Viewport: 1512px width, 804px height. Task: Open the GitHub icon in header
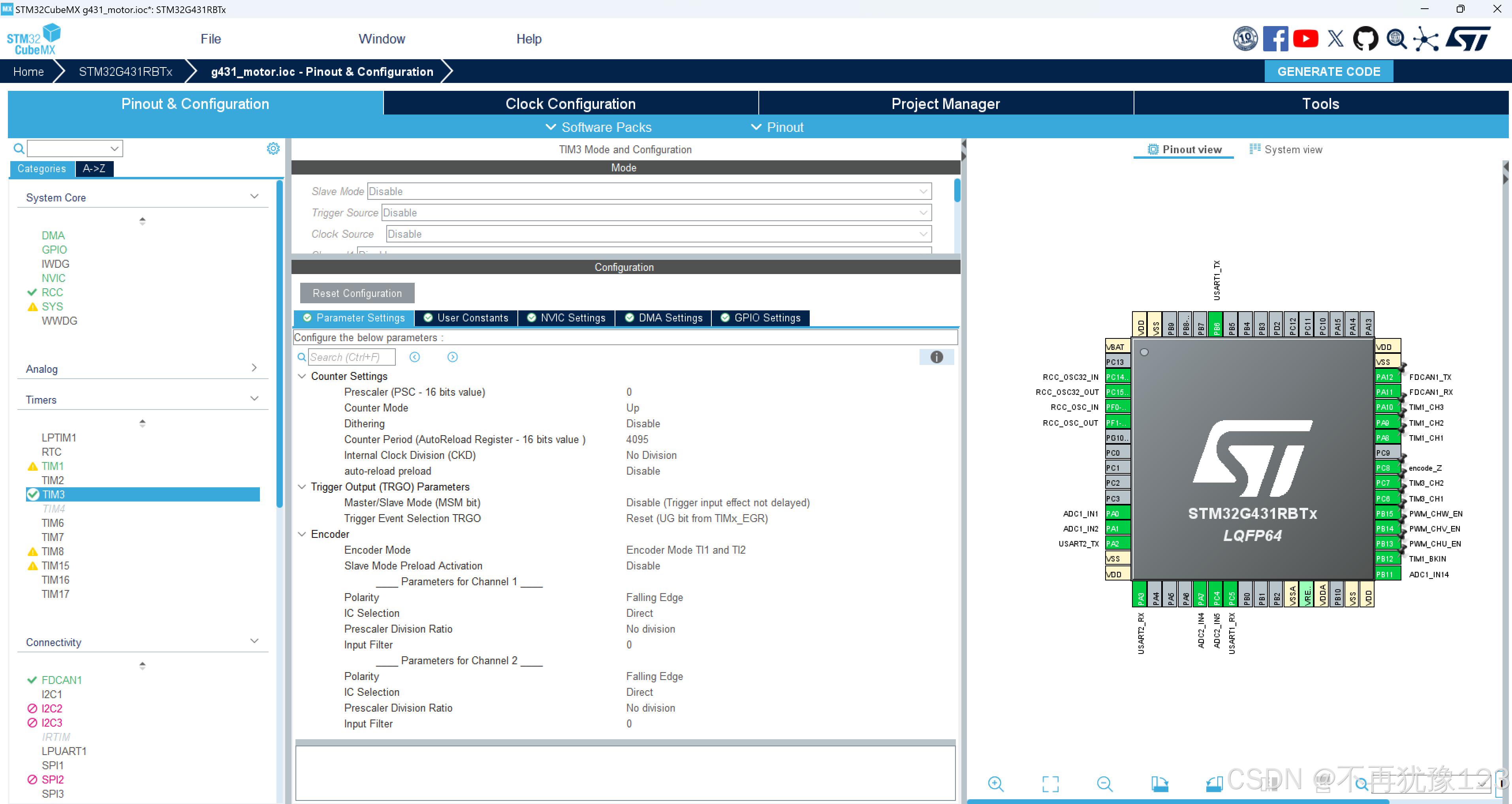tap(1365, 39)
